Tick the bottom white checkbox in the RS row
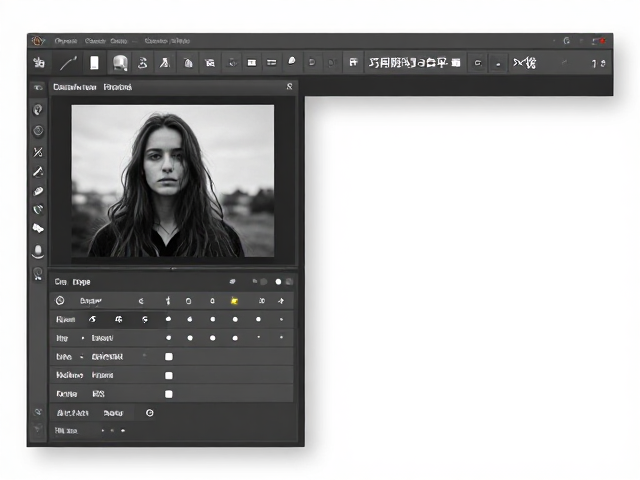640x480 pixels. click(169, 394)
